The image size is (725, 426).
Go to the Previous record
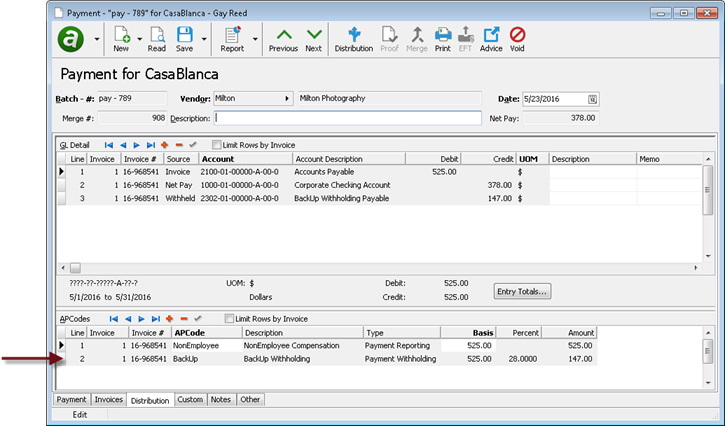(x=283, y=40)
